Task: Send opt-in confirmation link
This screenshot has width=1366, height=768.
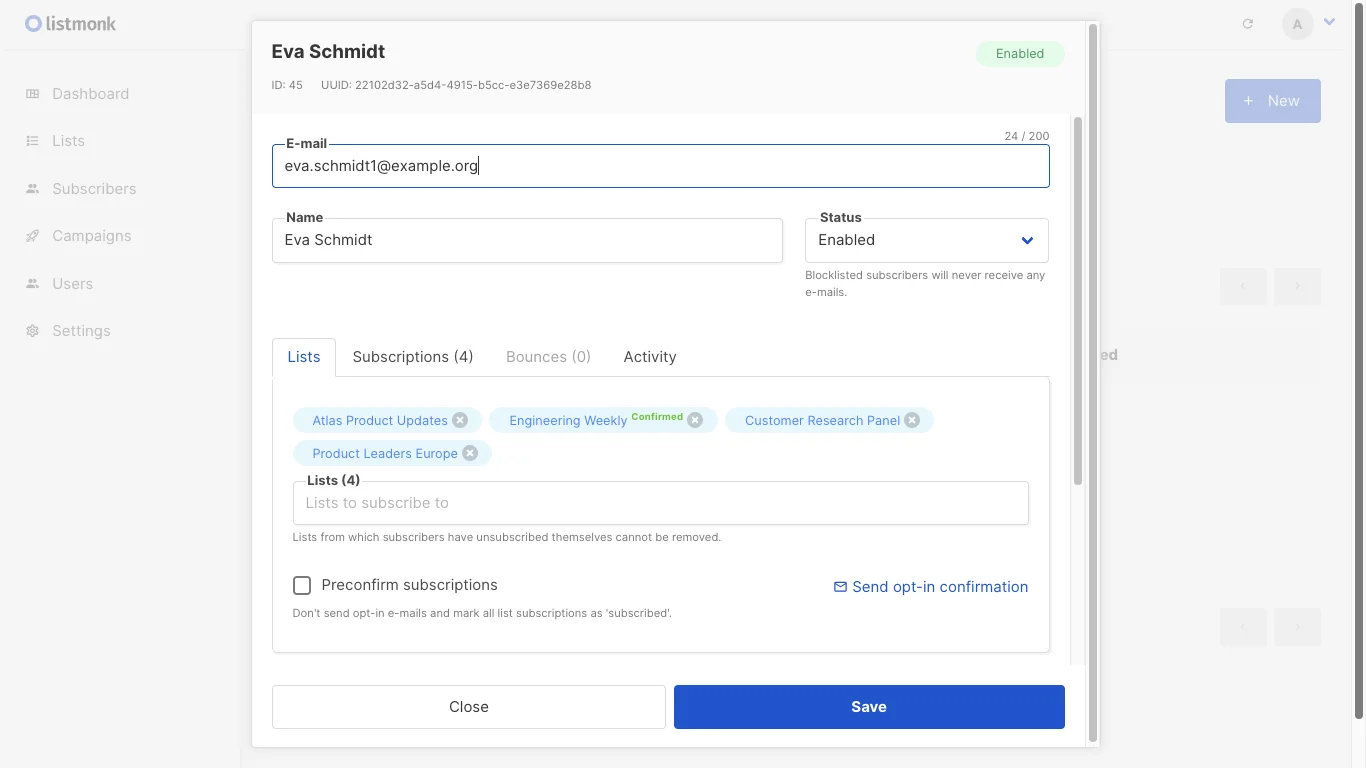Action: tap(931, 587)
